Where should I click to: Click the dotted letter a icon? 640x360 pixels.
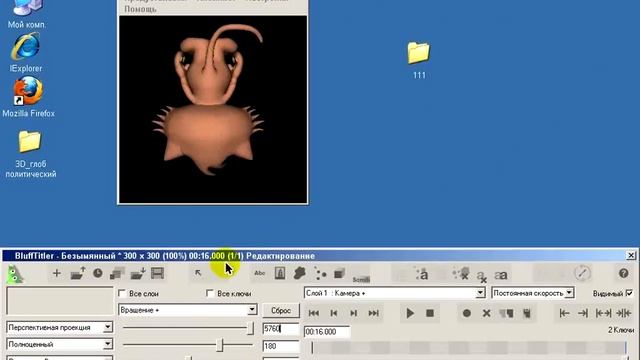(x=422, y=274)
